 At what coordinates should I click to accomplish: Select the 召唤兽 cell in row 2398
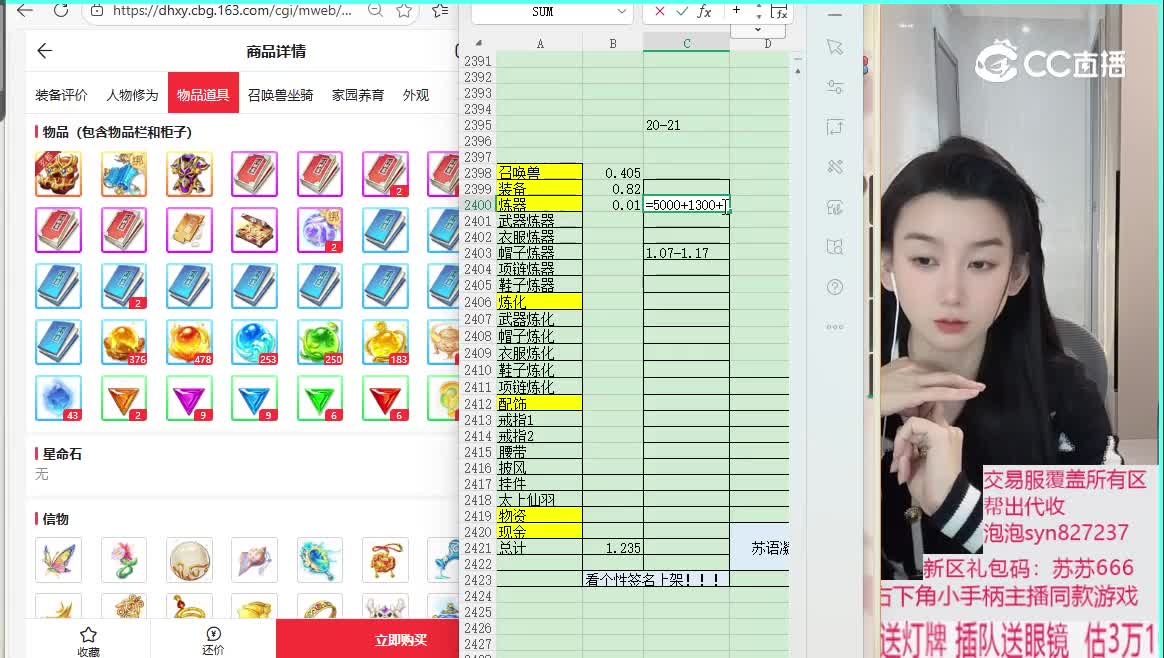coord(539,172)
